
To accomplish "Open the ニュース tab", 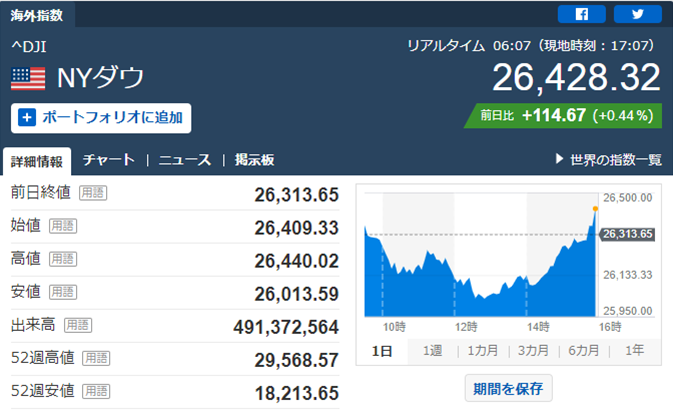I will (x=185, y=160).
